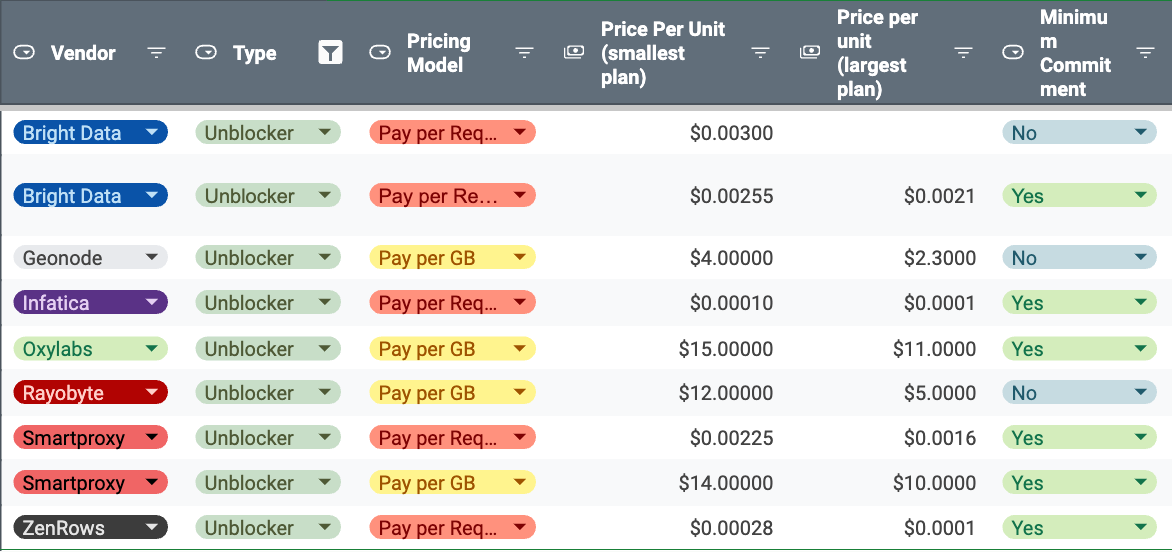Open Infatica vendor dropdown chip

click(x=90, y=303)
